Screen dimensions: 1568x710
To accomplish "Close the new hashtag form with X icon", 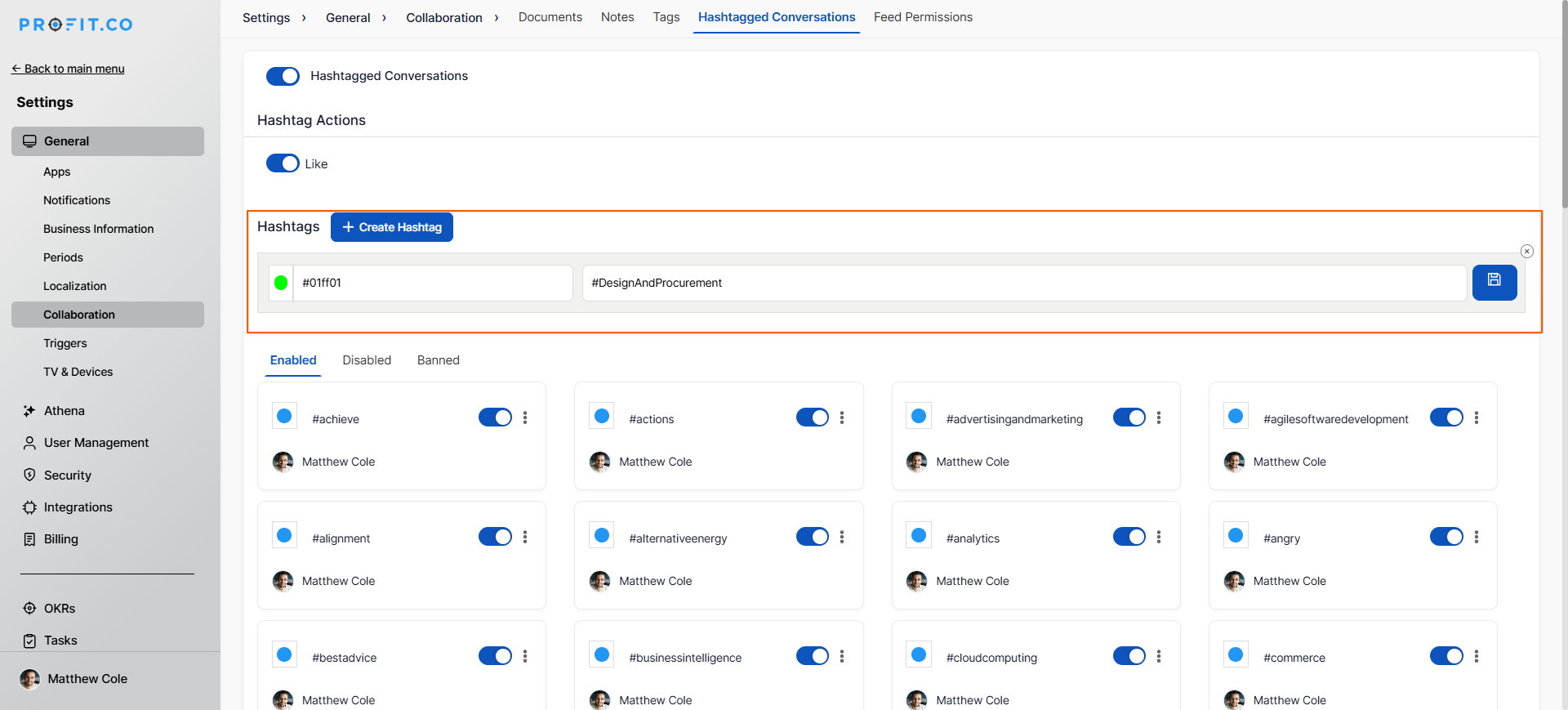I will pos(1526,252).
